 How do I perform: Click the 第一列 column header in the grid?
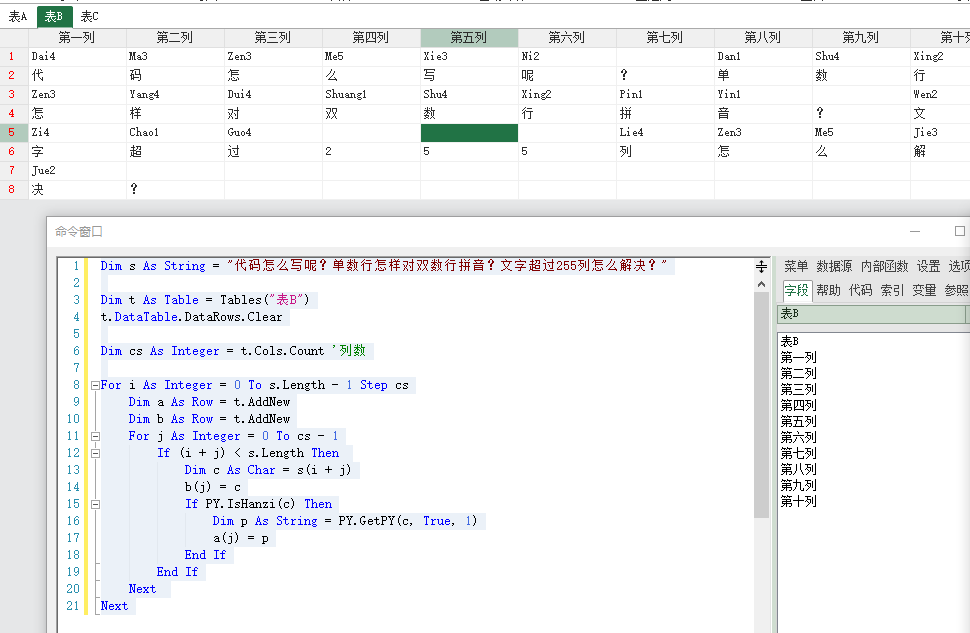point(77,38)
